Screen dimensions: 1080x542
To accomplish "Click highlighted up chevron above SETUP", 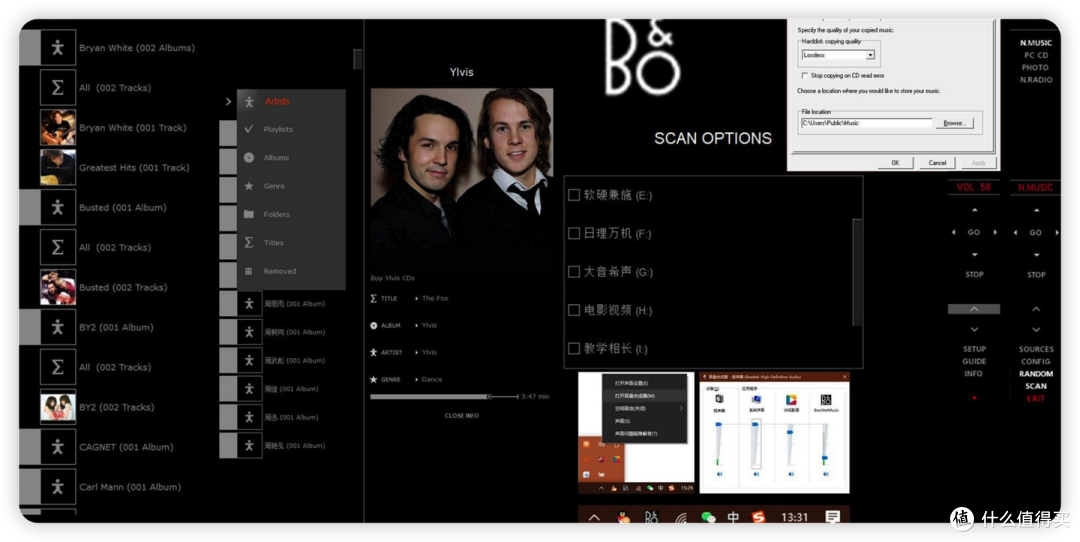I will (x=974, y=309).
